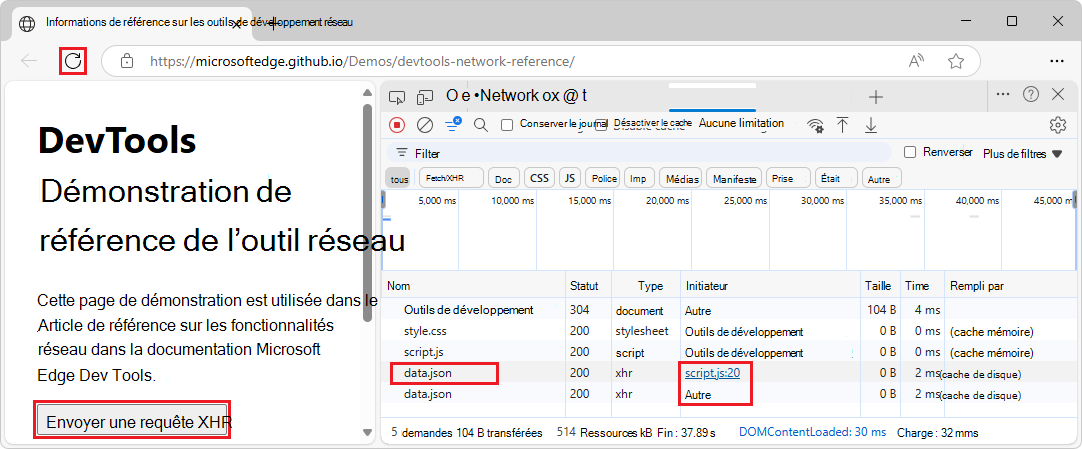
Task: Export HAR file with download arrow
Action: point(871,125)
